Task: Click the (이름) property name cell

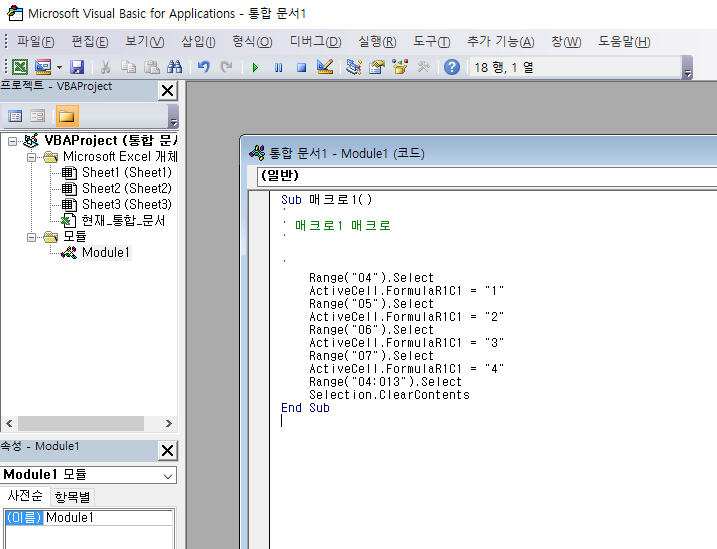Action: click(24, 517)
